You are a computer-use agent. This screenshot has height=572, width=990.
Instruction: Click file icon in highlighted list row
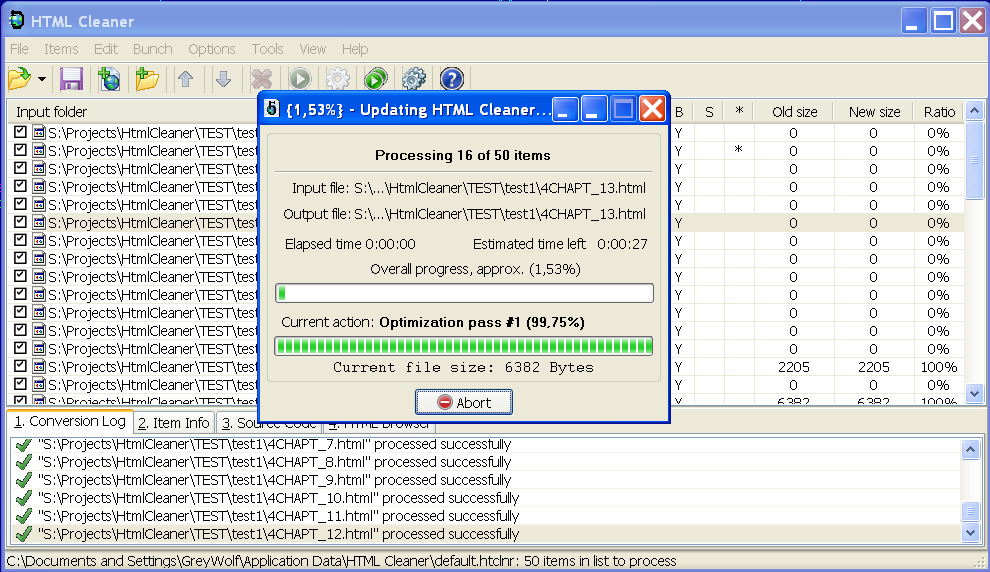pyautogui.click(x=39, y=223)
